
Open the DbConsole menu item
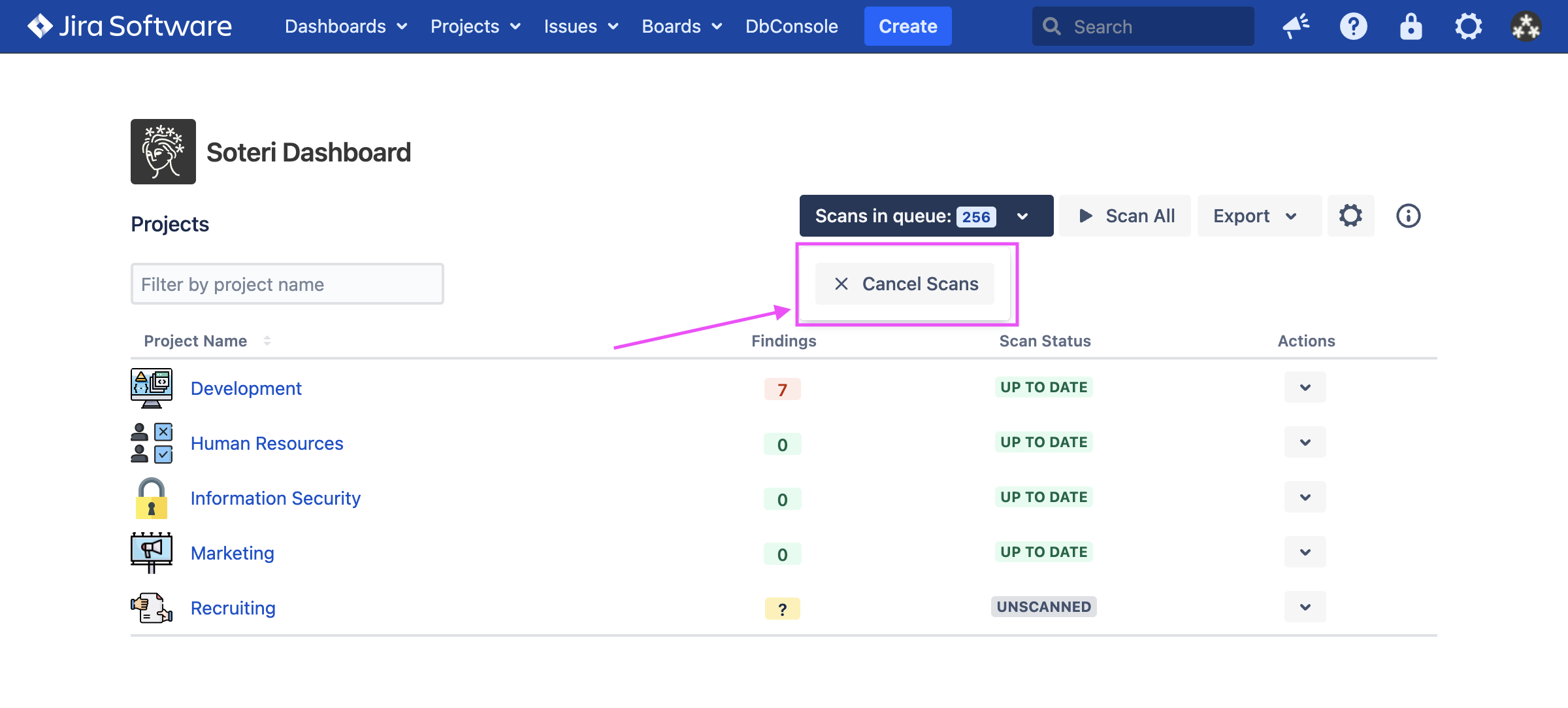(x=791, y=26)
